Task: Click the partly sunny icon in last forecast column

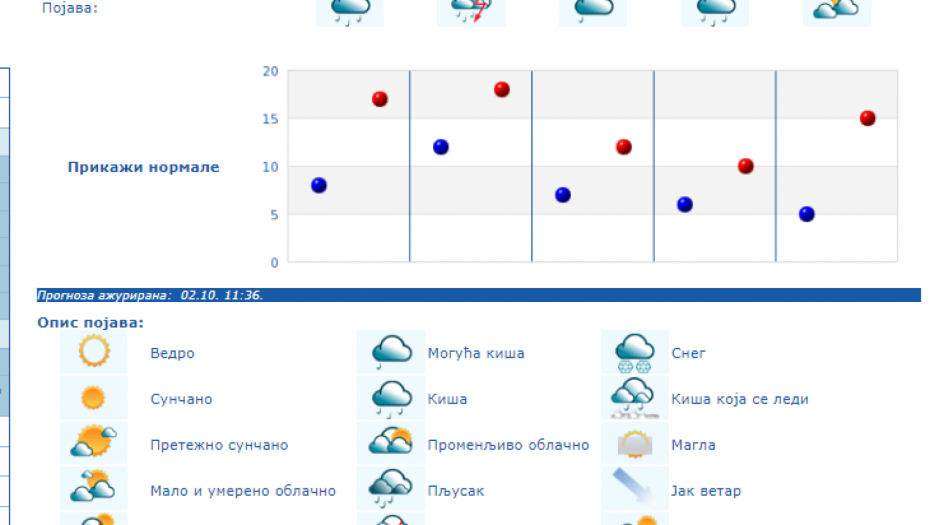Action: [x=836, y=10]
